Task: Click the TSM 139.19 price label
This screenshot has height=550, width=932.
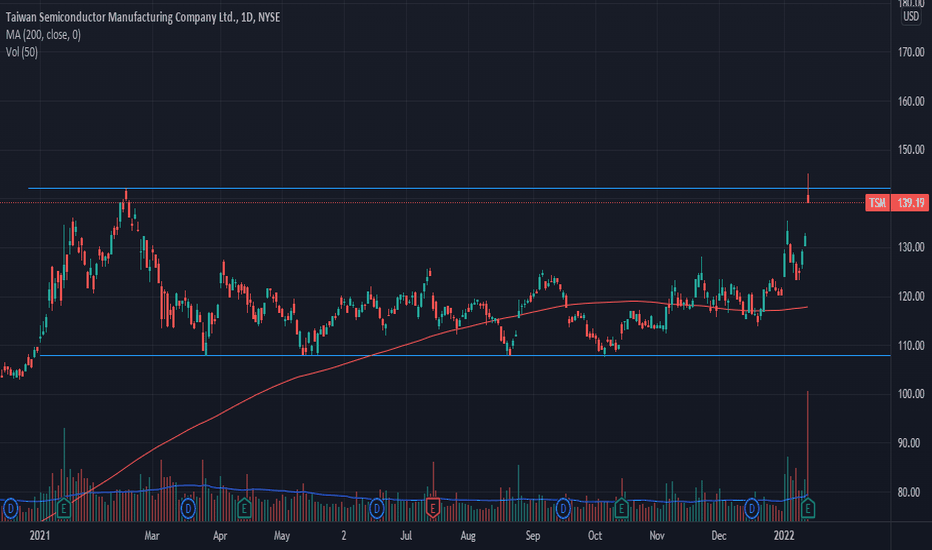Action: 896,203
